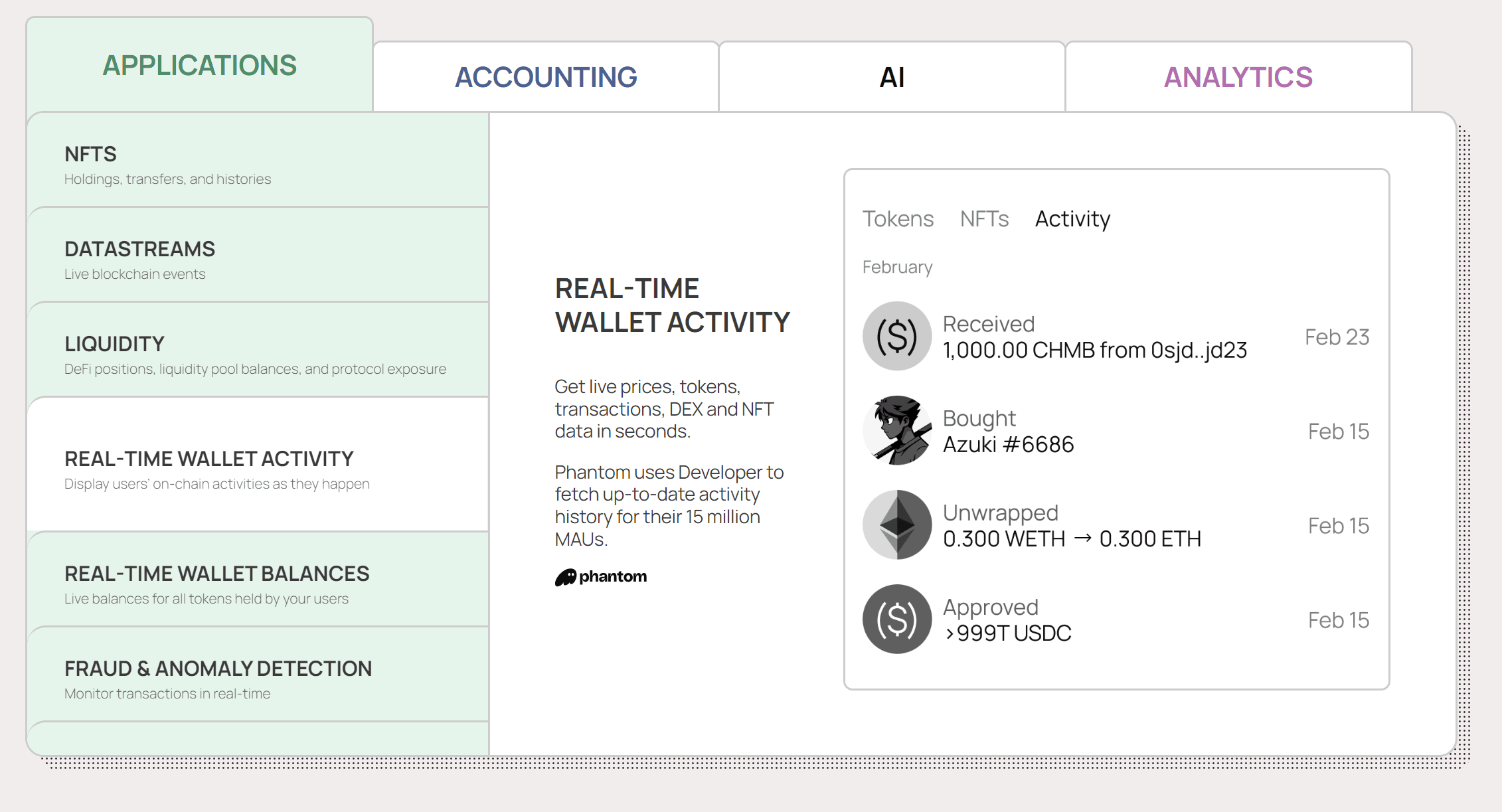Switch to NFTs tab in wallet widget
This screenshot has height=812, width=1502.
click(x=984, y=219)
